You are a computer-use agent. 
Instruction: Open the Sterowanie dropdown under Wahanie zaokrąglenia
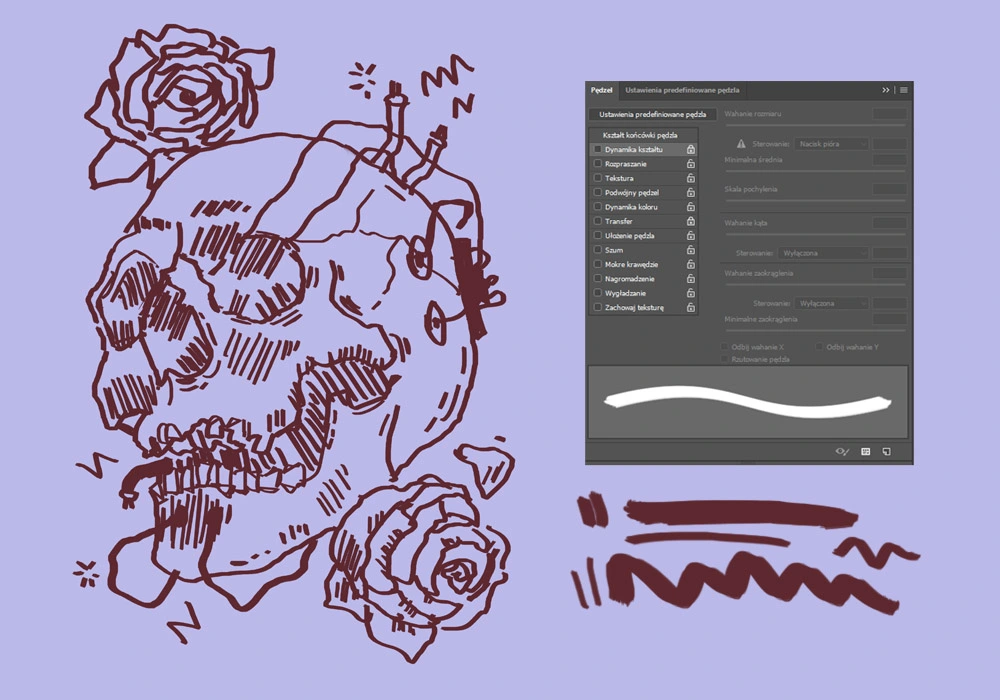(x=831, y=303)
